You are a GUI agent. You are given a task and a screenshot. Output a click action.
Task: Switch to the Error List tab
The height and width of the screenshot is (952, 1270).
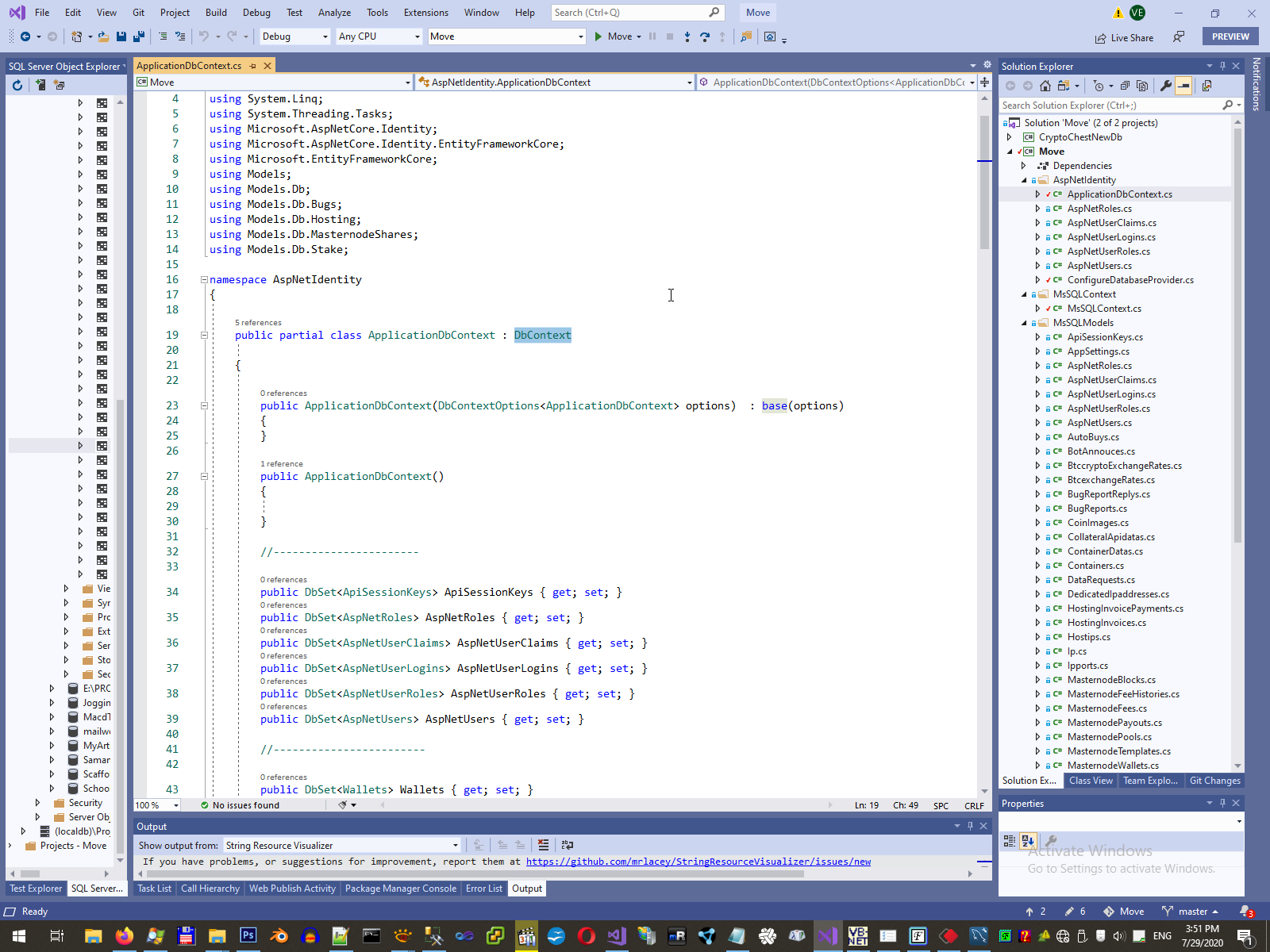coord(484,889)
